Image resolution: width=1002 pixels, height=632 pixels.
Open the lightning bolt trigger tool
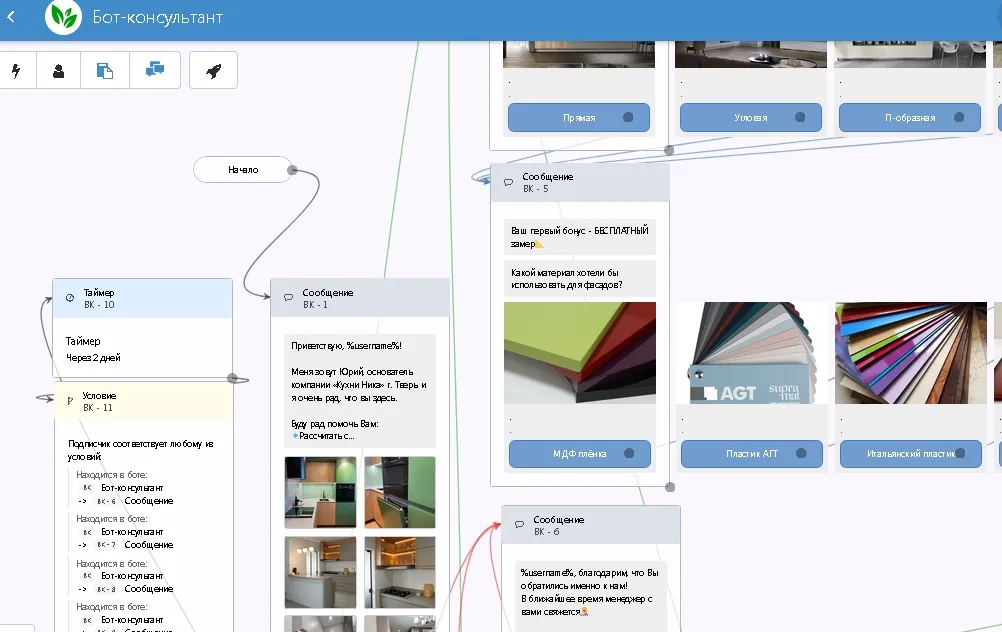click(16, 71)
